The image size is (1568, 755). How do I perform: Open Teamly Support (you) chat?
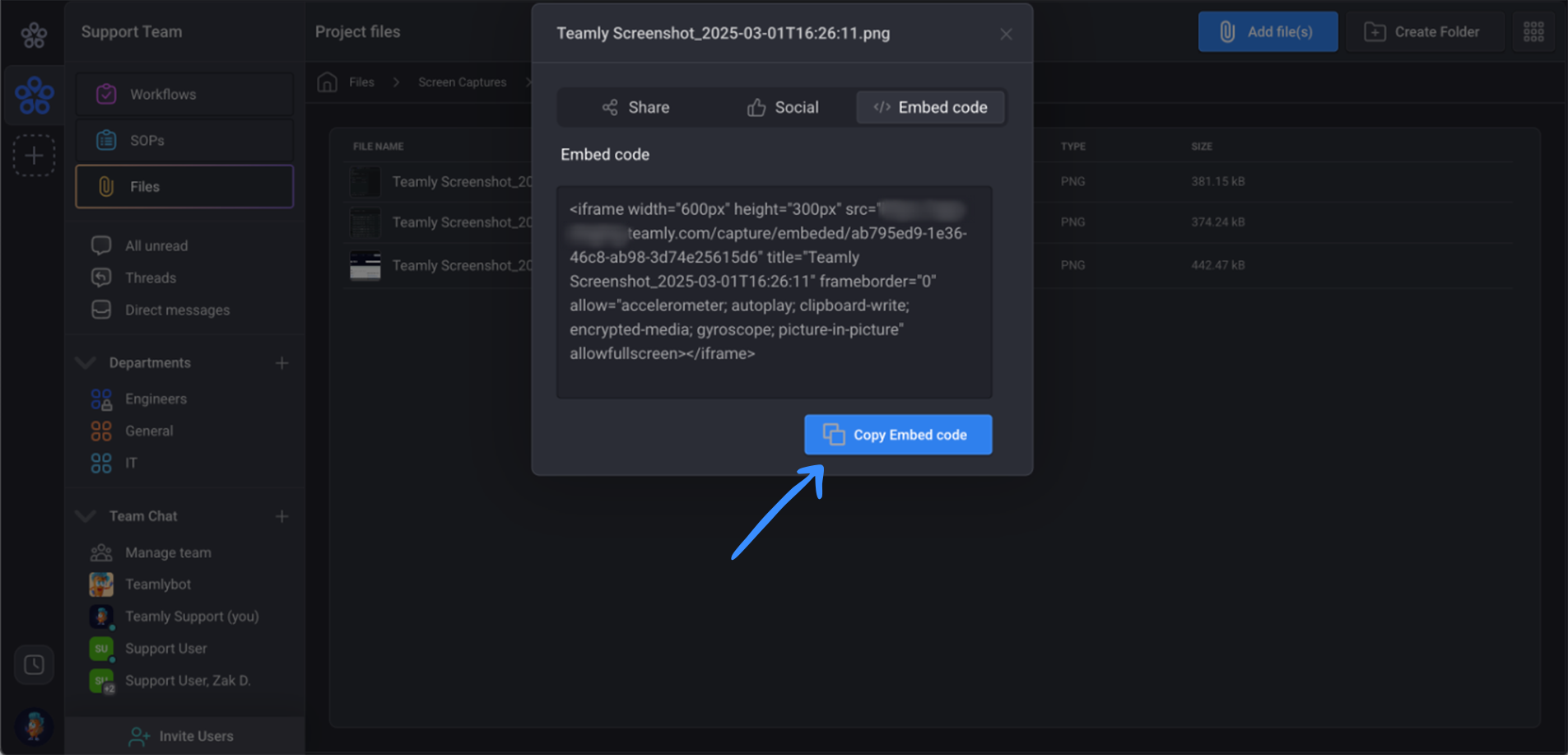coord(192,617)
